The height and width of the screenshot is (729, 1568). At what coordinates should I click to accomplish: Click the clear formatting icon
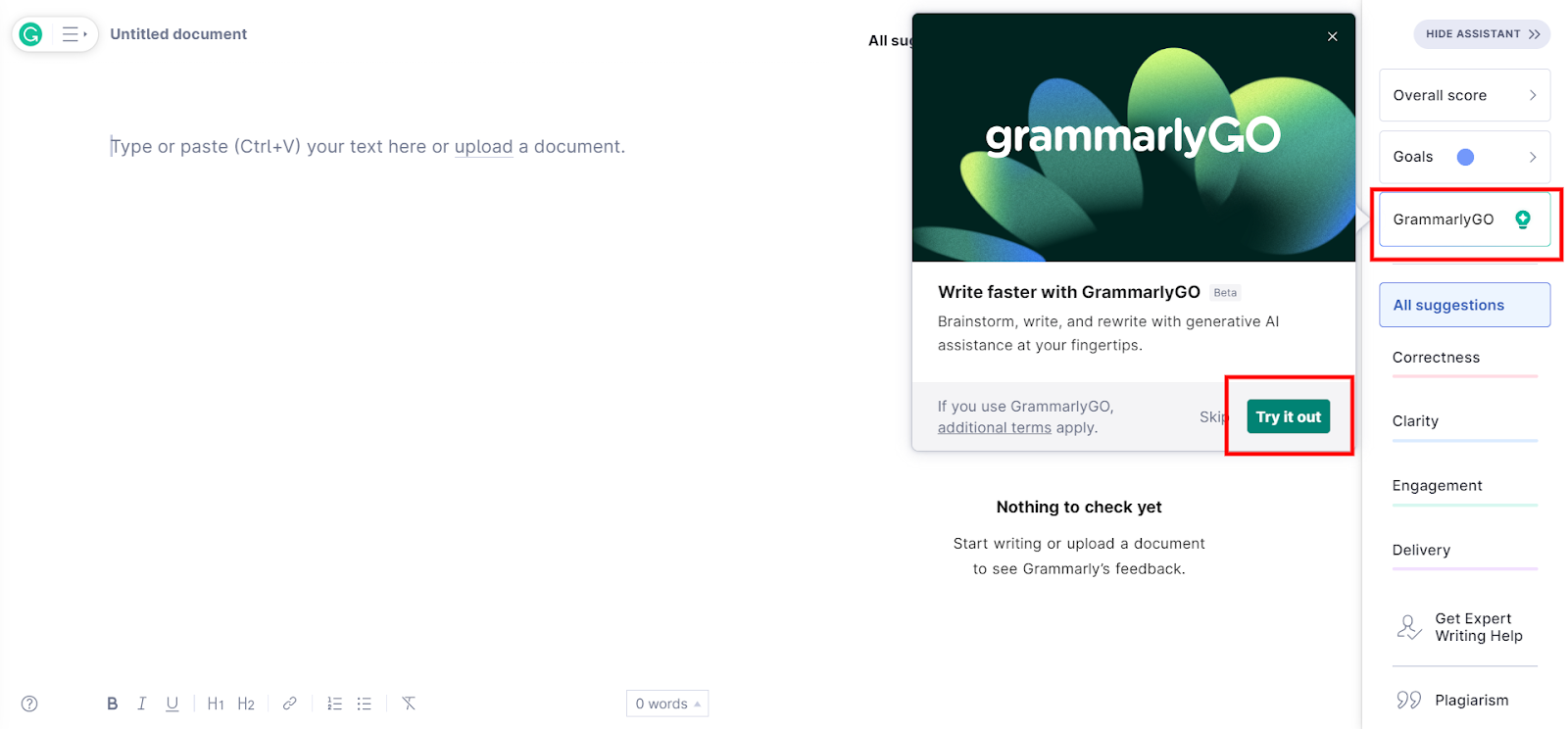point(409,704)
